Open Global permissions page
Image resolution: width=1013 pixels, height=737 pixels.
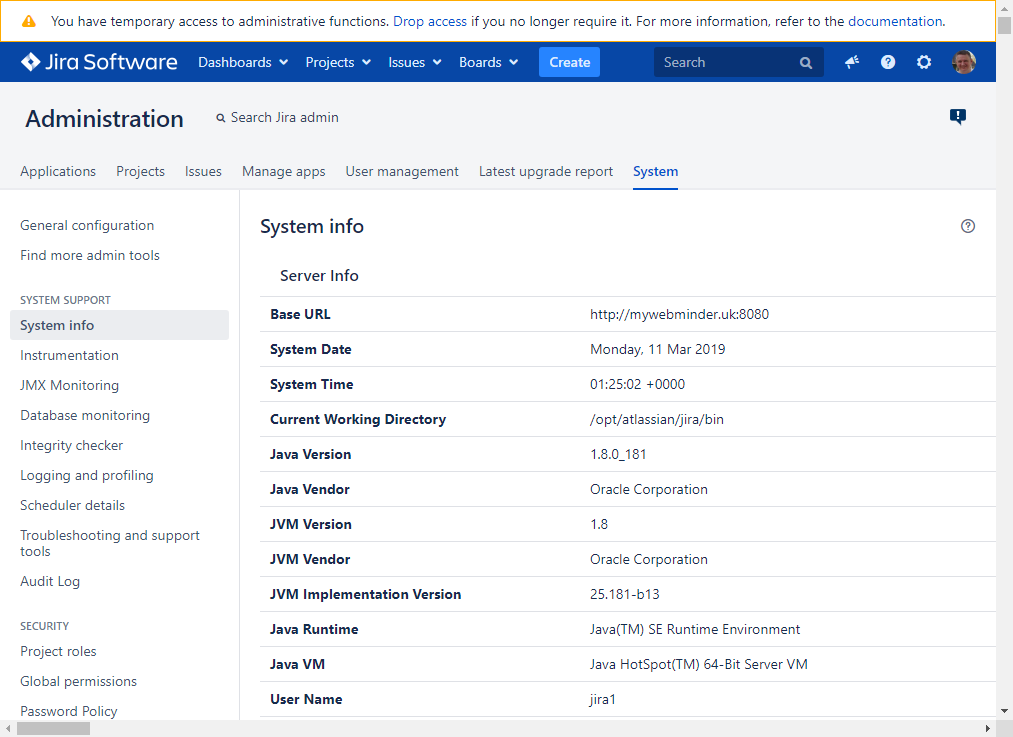pyautogui.click(x=78, y=681)
